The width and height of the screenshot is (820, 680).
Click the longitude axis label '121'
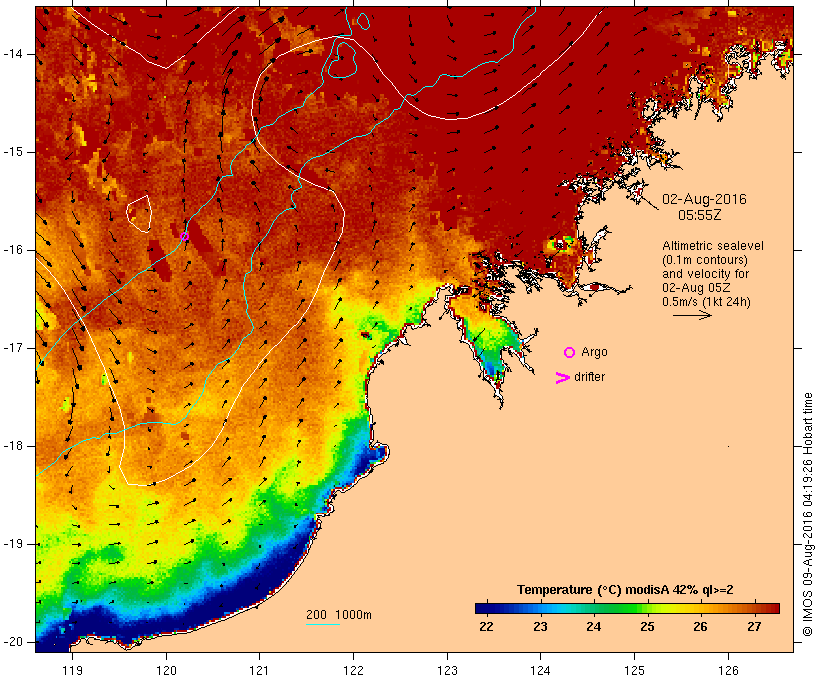[259, 670]
